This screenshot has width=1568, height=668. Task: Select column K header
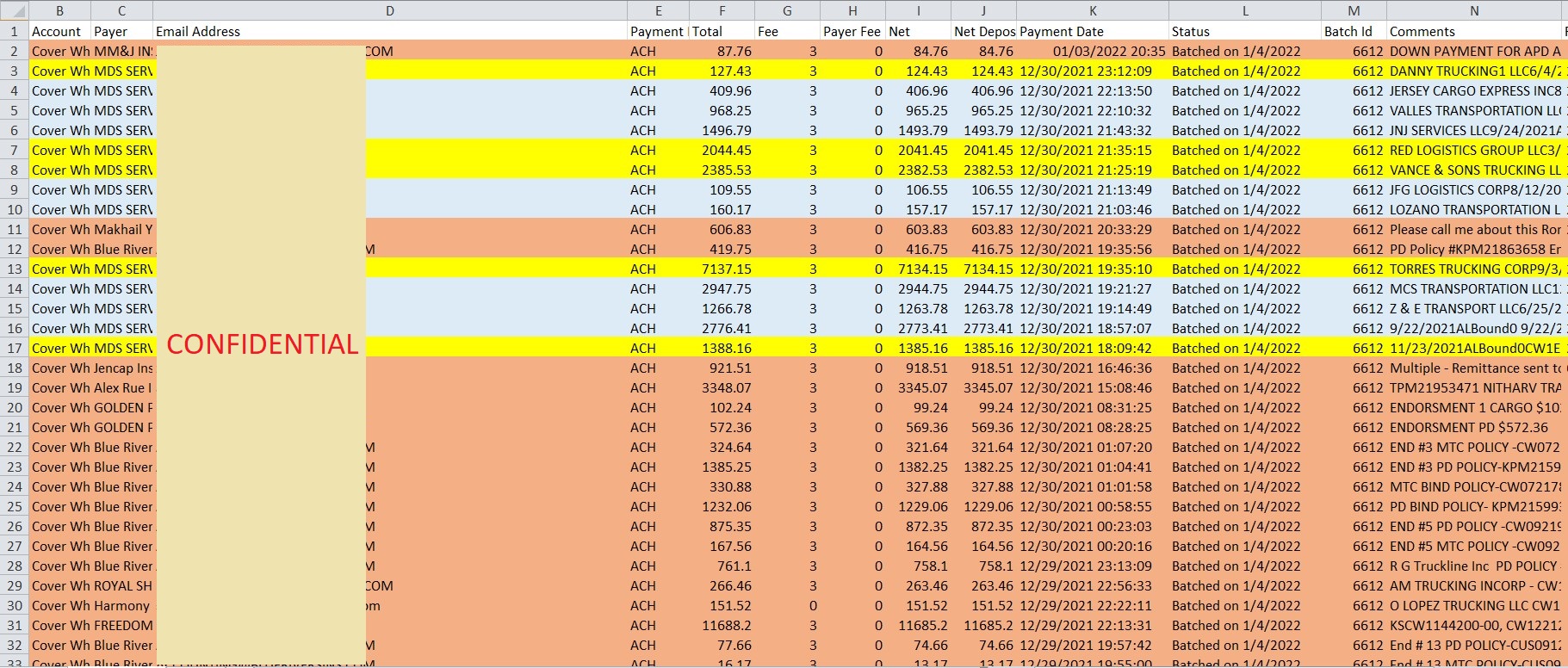tap(1093, 10)
